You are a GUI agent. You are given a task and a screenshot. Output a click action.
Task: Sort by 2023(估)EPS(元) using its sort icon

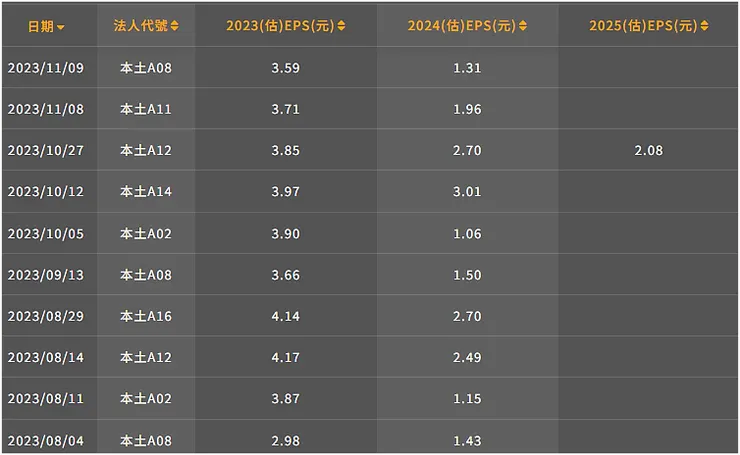point(342,27)
